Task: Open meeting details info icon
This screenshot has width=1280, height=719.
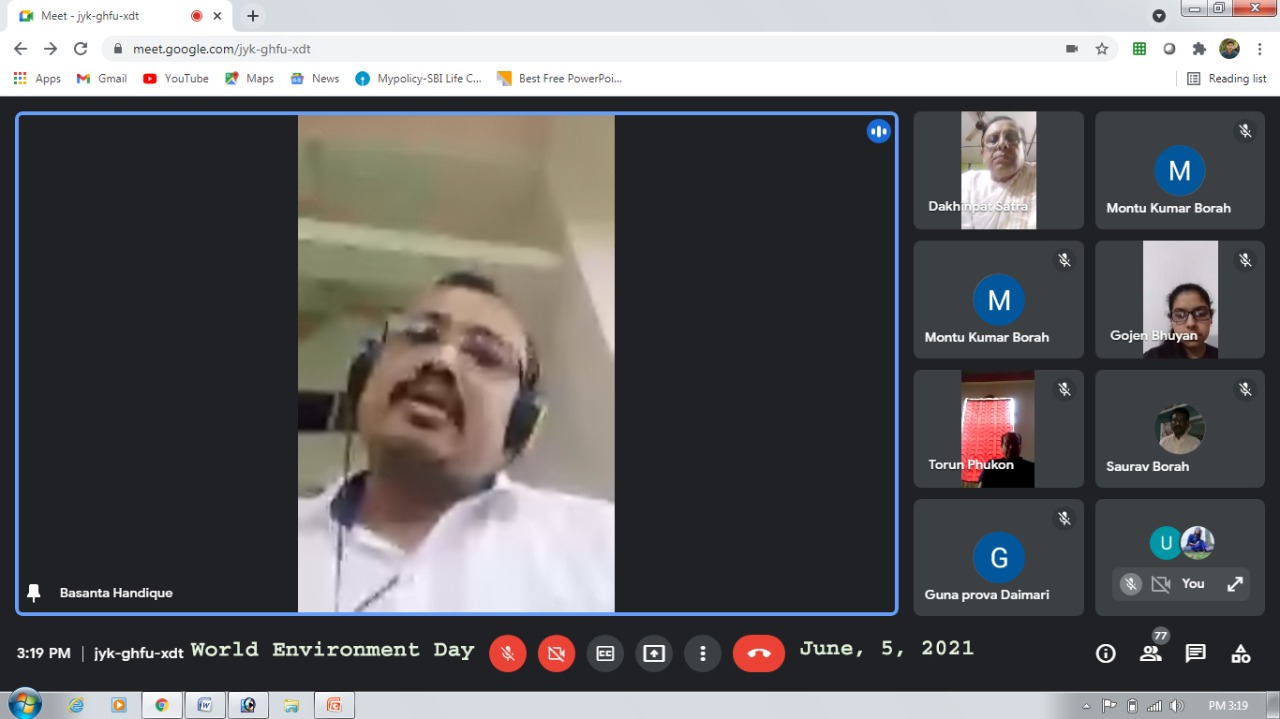Action: (x=1105, y=654)
